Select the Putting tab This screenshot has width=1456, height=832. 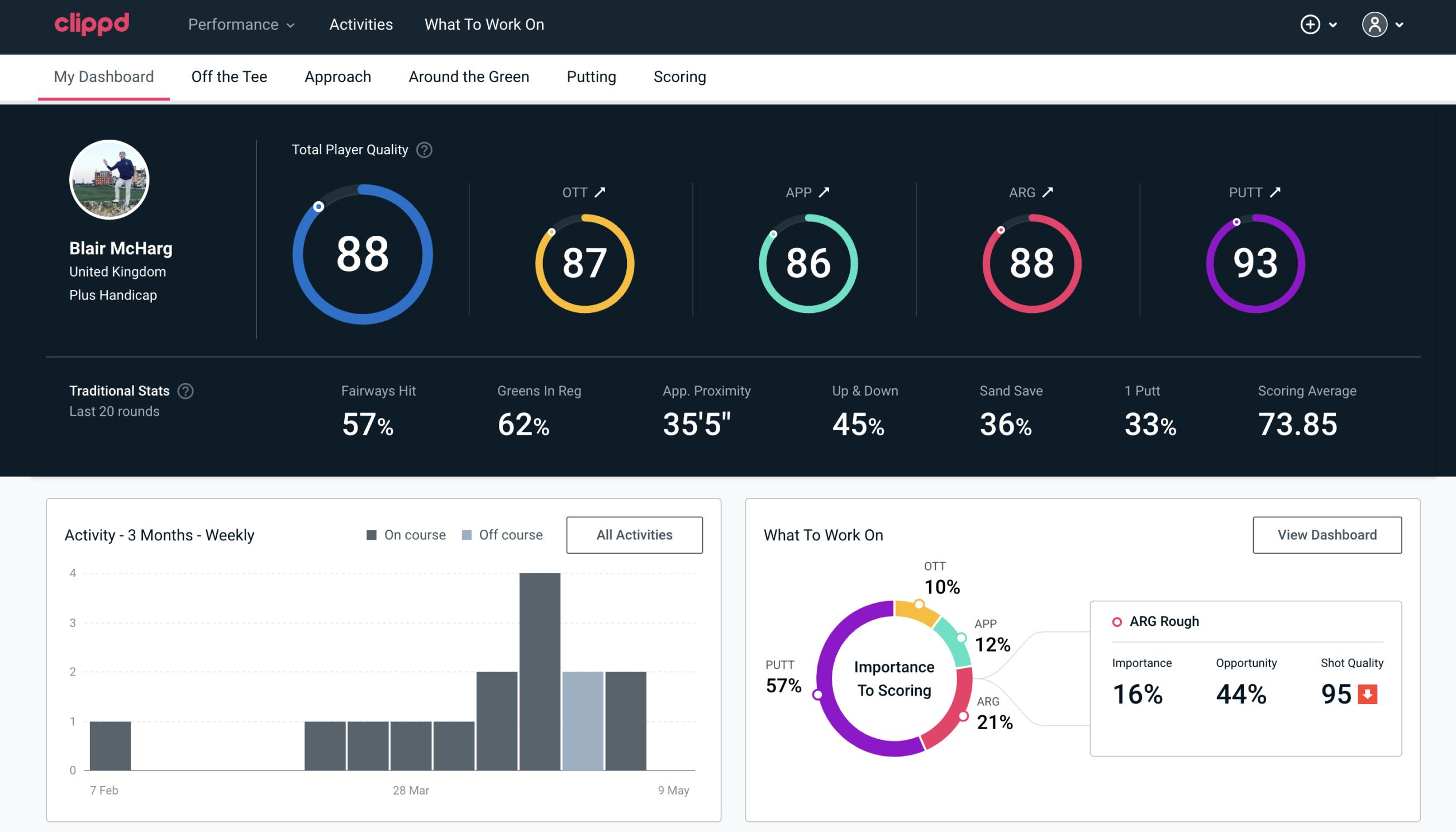tap(591, 76)
